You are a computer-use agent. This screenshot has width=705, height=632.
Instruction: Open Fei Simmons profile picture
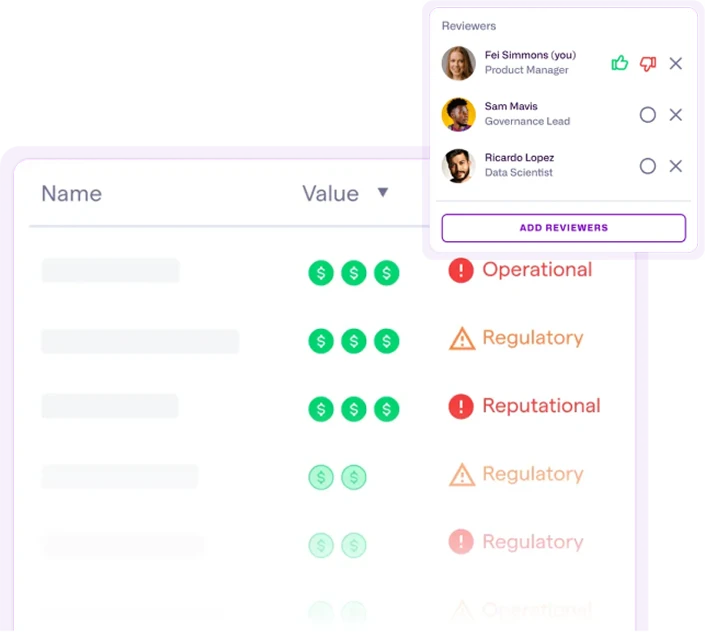pyautogui.click(x=459, y=63)
